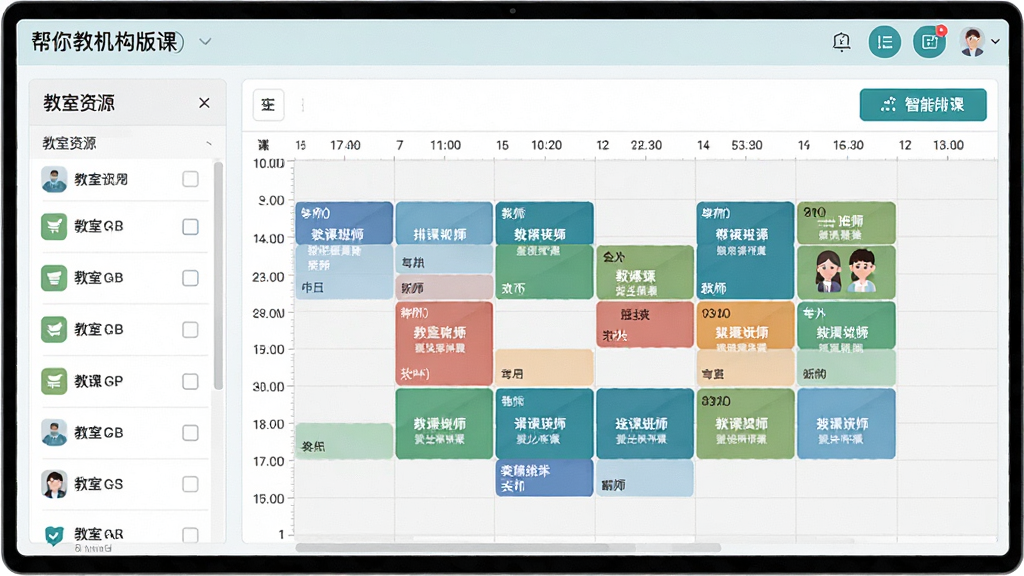The width and height of the screenshot is (1024, 576).
Task: Click the green cart icon under the first man avatar
Action: (x=54, y=227)
